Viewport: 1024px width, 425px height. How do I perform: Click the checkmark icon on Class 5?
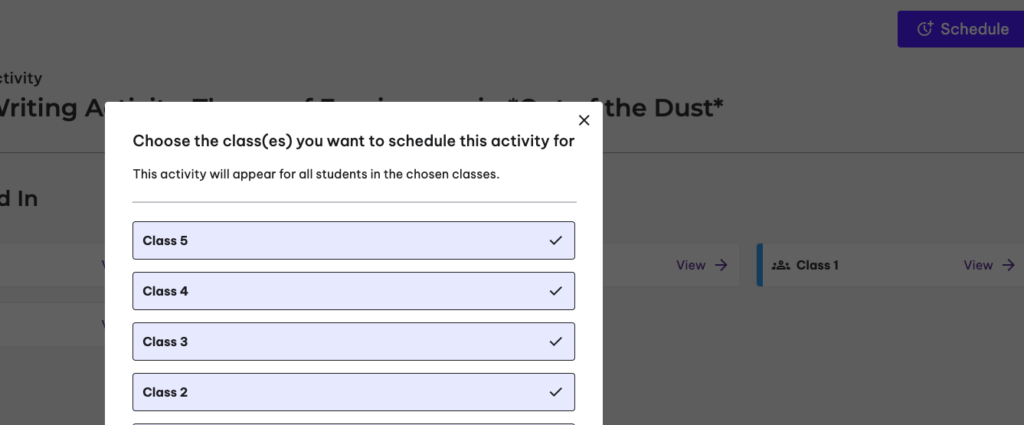click(556, 240)
